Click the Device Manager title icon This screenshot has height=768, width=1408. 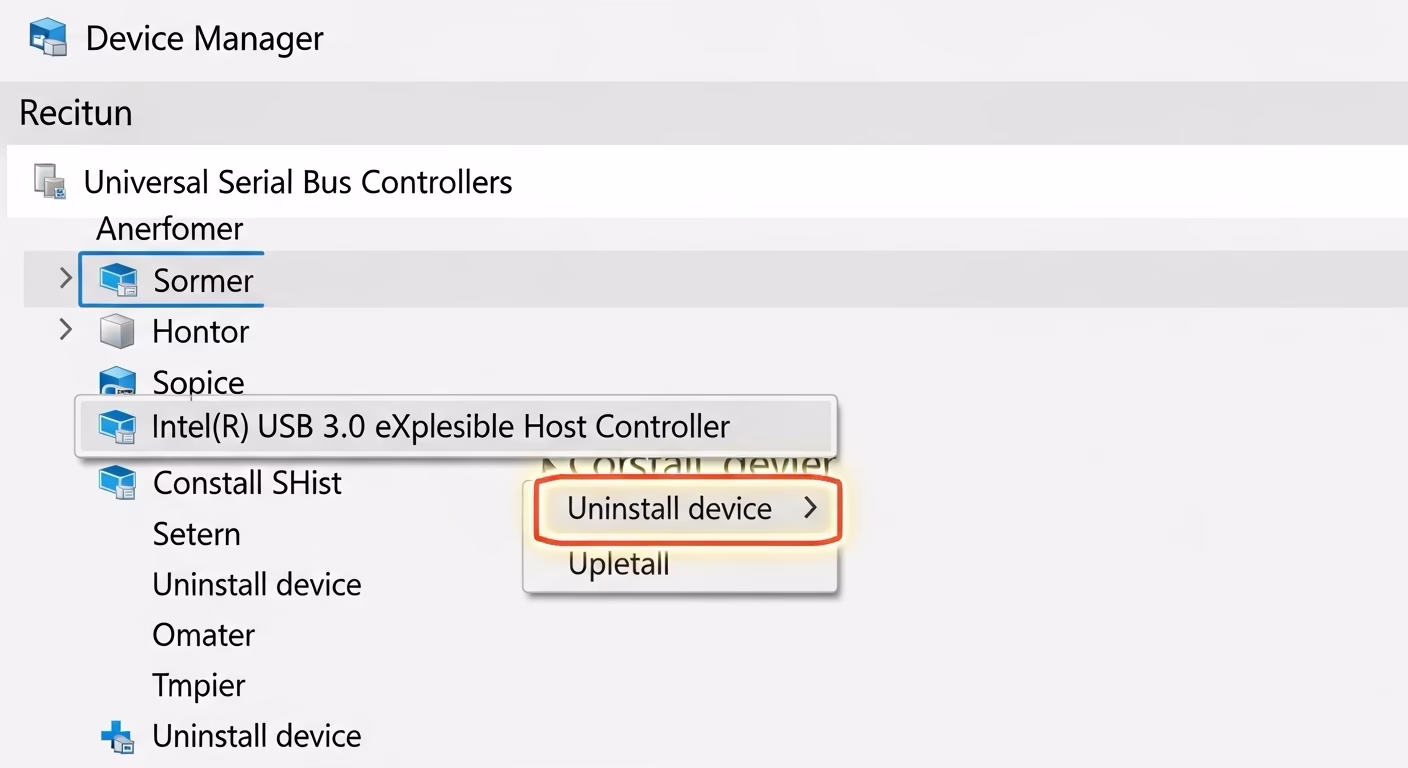[x=48, y=38]
